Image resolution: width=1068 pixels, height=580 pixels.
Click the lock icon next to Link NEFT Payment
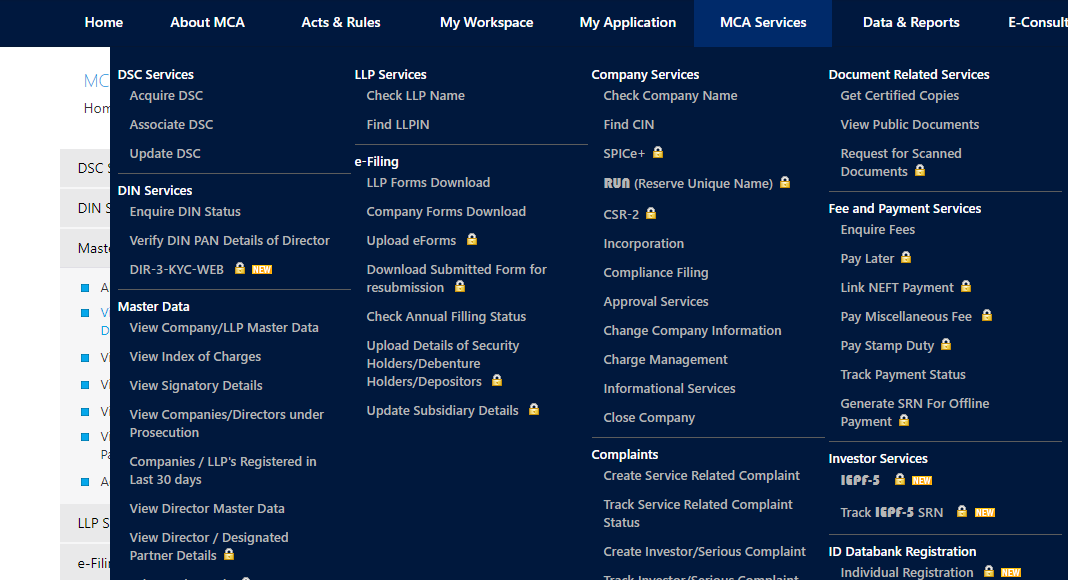(966, 287)
